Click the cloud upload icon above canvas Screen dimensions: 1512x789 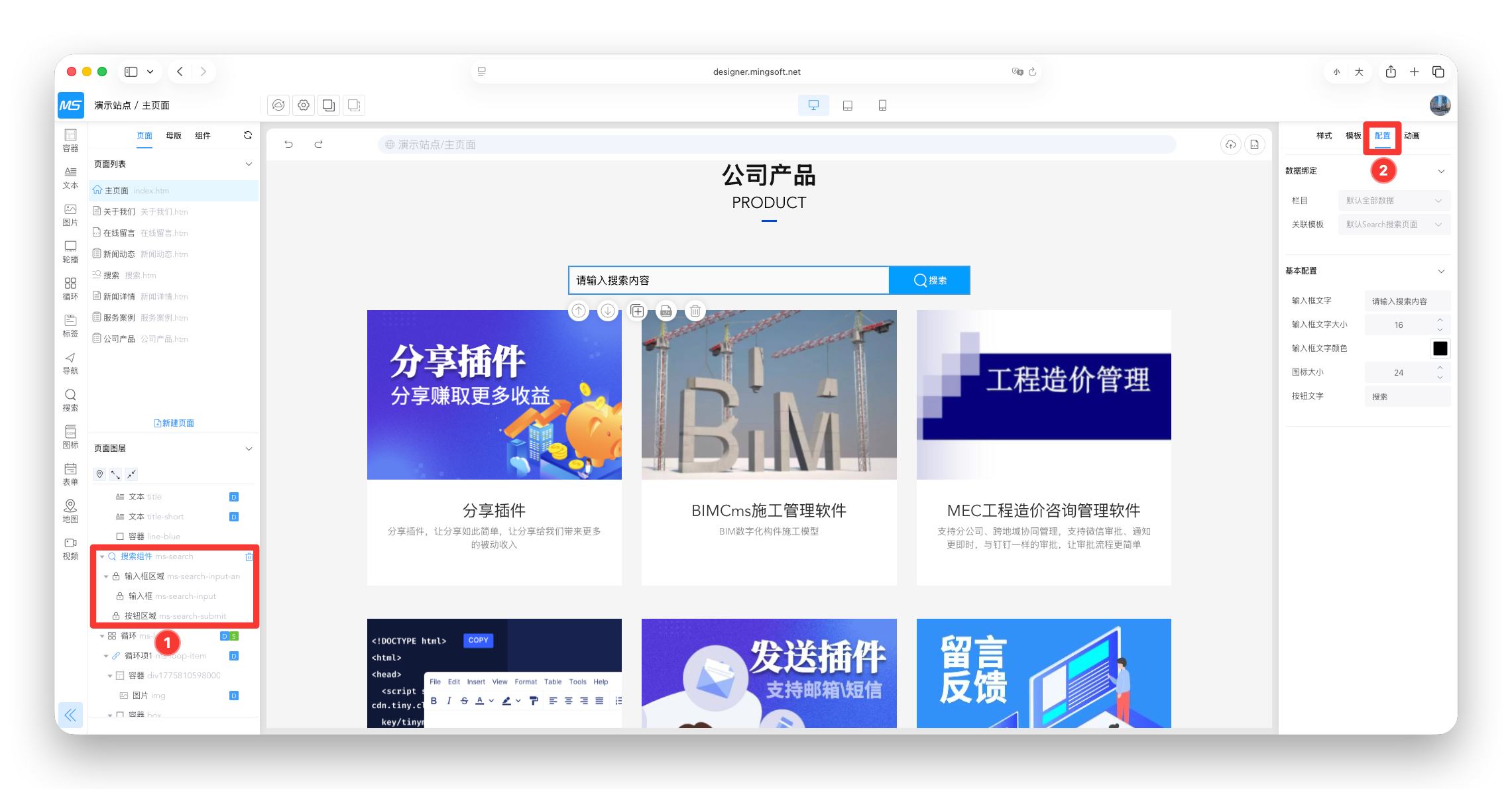click(x=1230, y=144)
